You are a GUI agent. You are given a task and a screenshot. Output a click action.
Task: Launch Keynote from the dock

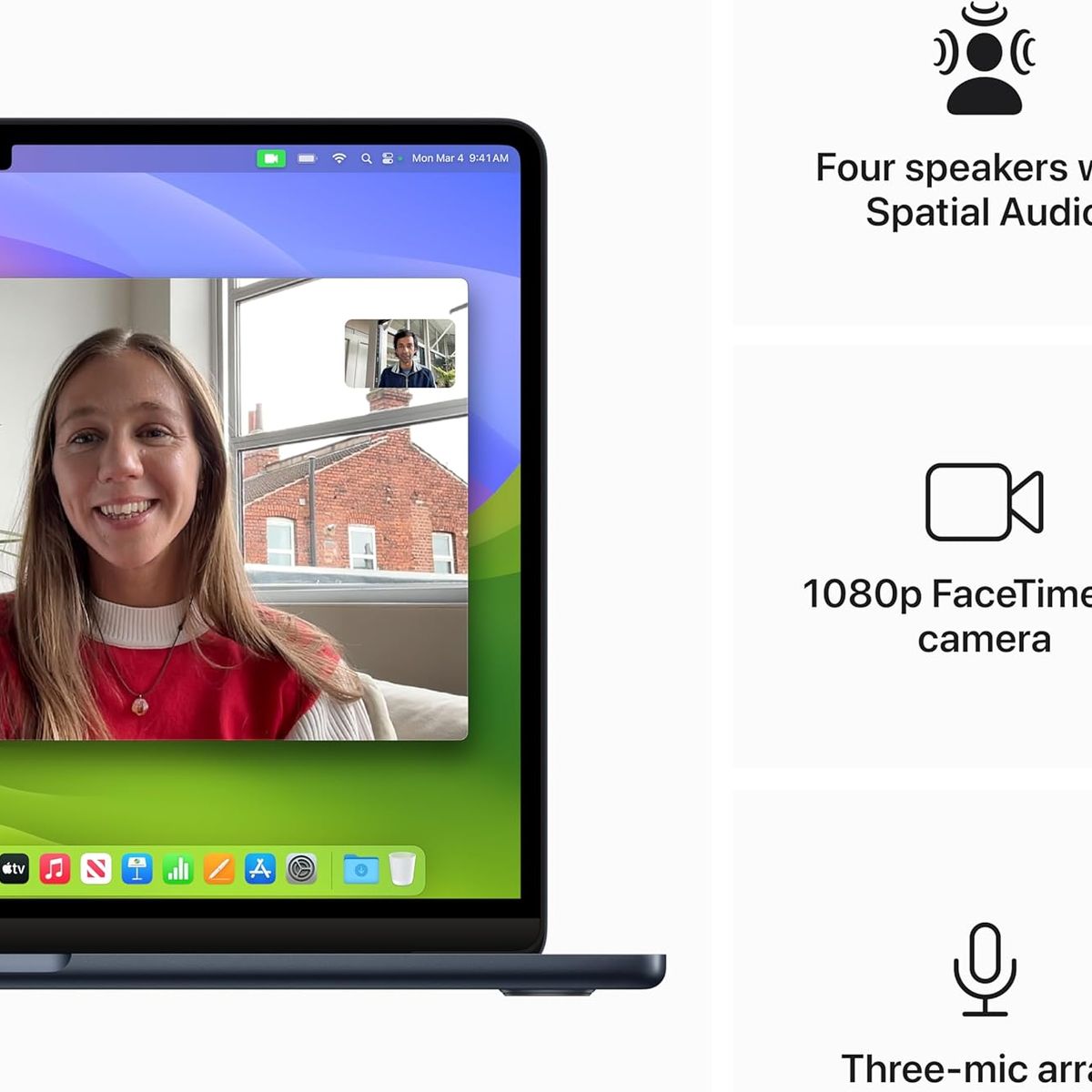137,870
